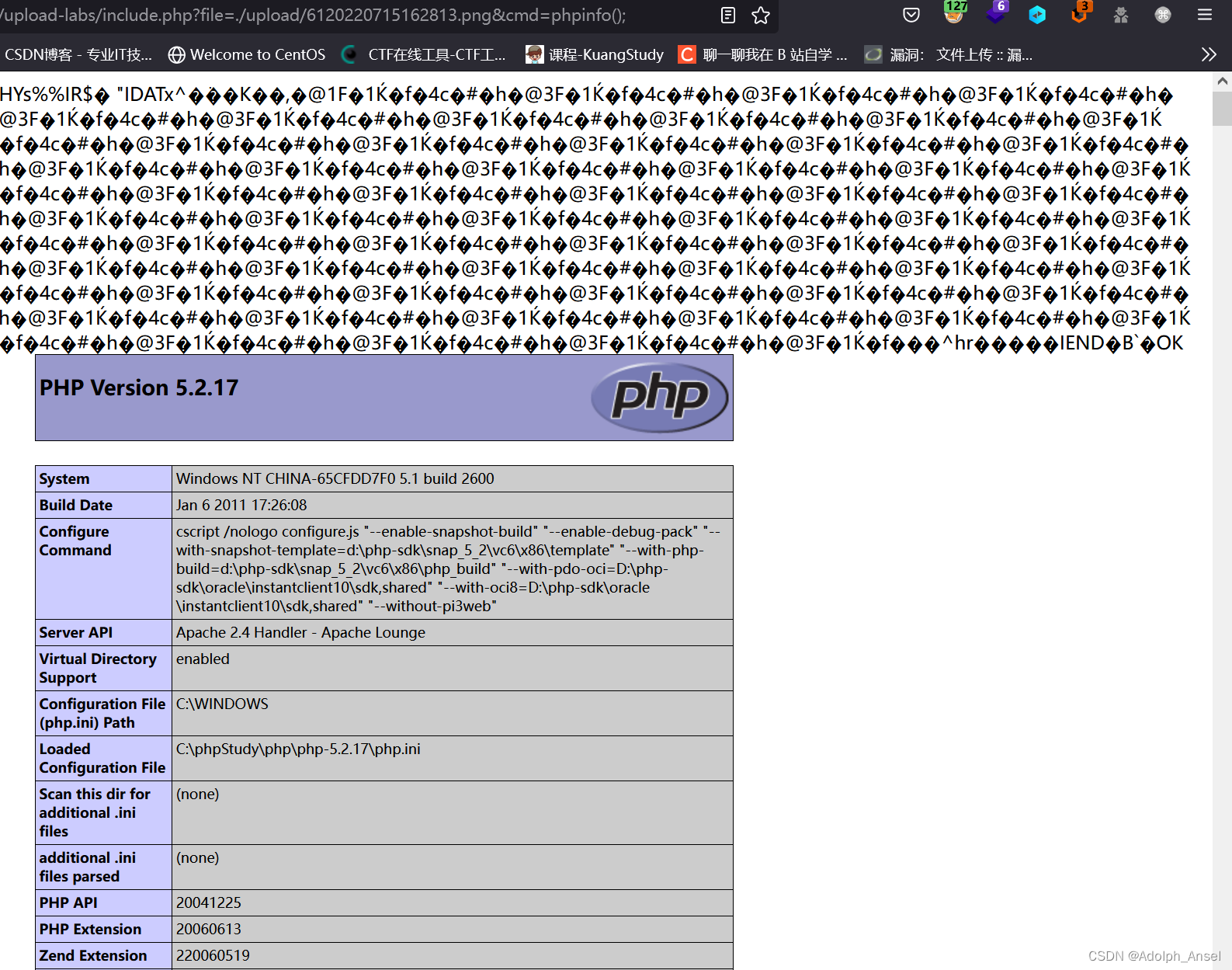
Task: Select PHP Version 5.2.17 heading
Action: [139, 388]
